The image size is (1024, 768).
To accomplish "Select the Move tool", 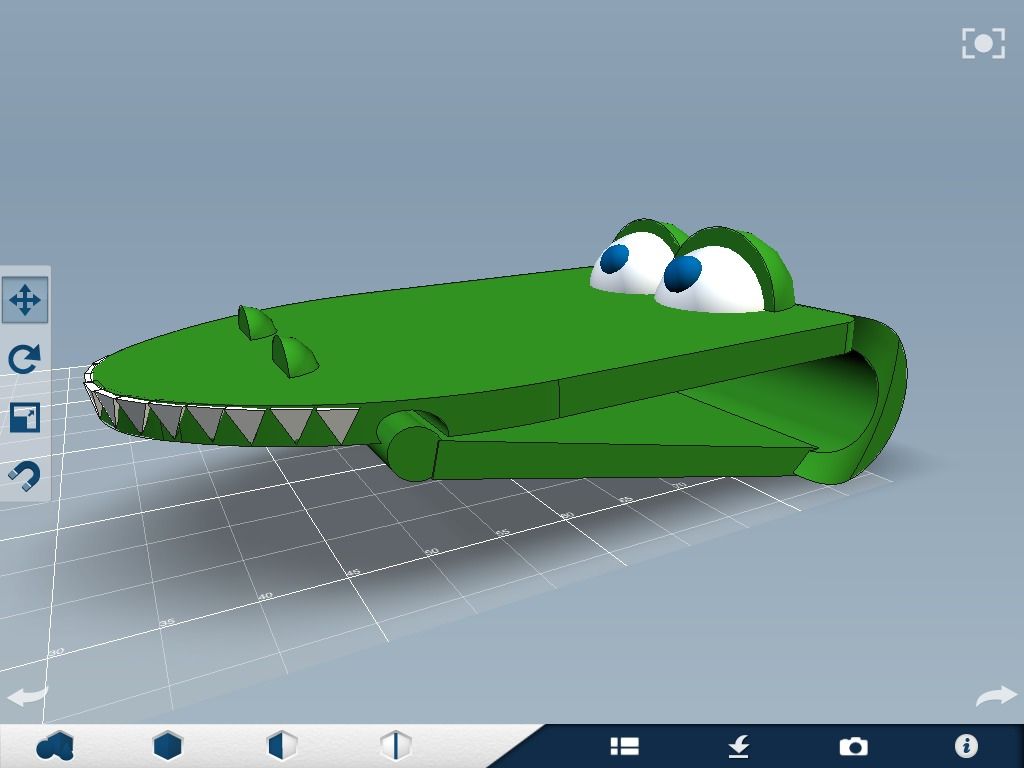I will click(x=27, y=298).
